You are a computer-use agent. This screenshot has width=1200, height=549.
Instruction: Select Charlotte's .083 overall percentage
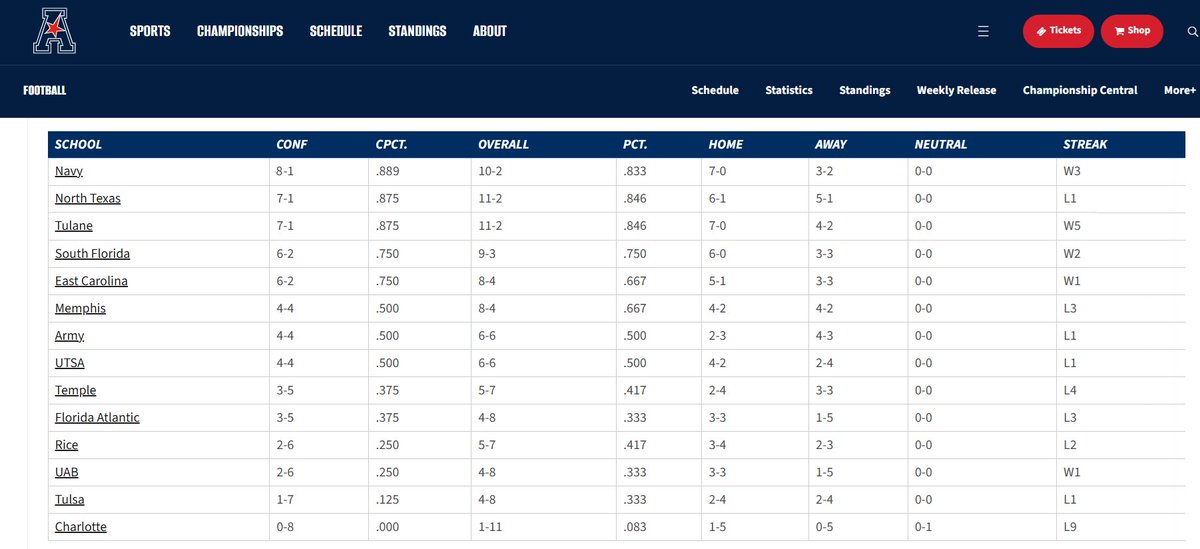(x=634, y=527)
